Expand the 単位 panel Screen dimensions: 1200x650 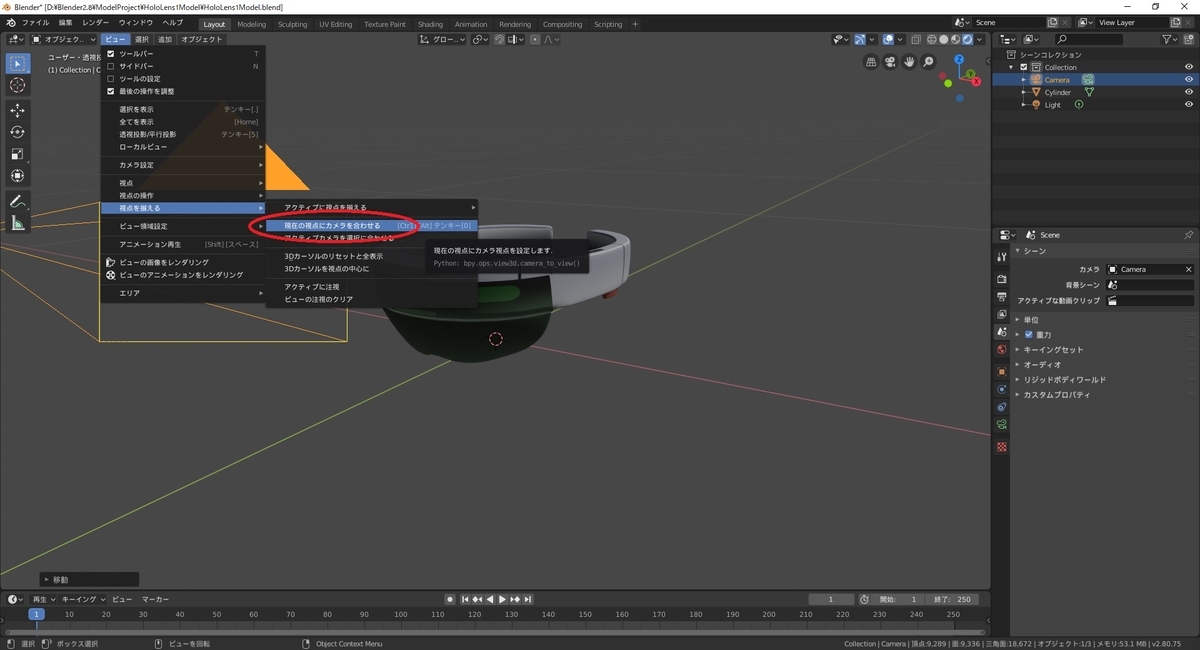pos(1031,319)
